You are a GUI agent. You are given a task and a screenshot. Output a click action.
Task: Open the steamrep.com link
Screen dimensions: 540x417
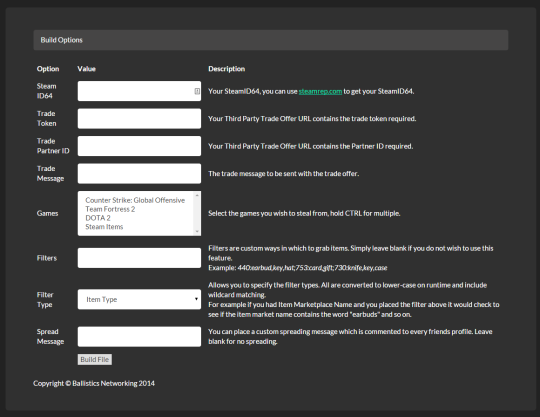point(320,91)
